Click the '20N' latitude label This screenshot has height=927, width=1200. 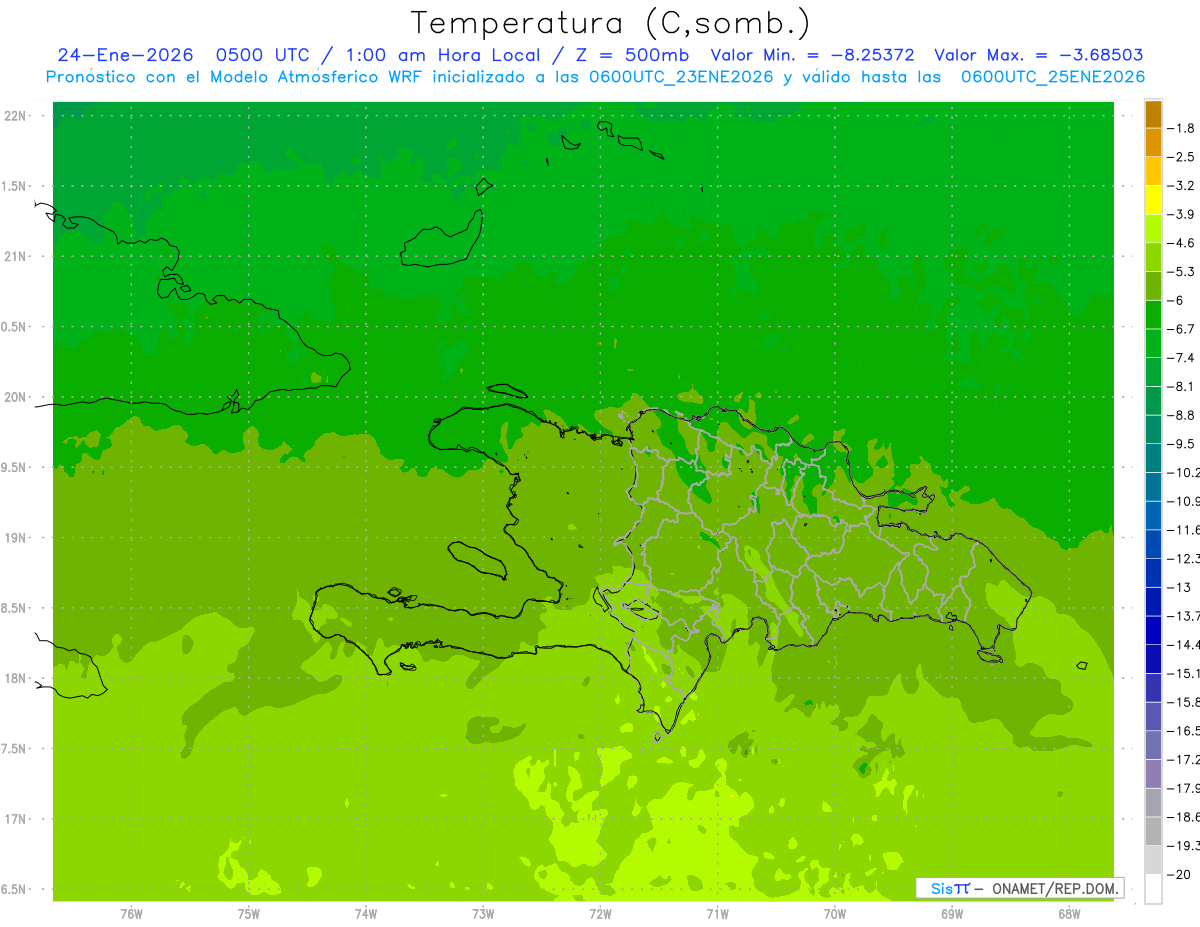click(x=15, y=397)
